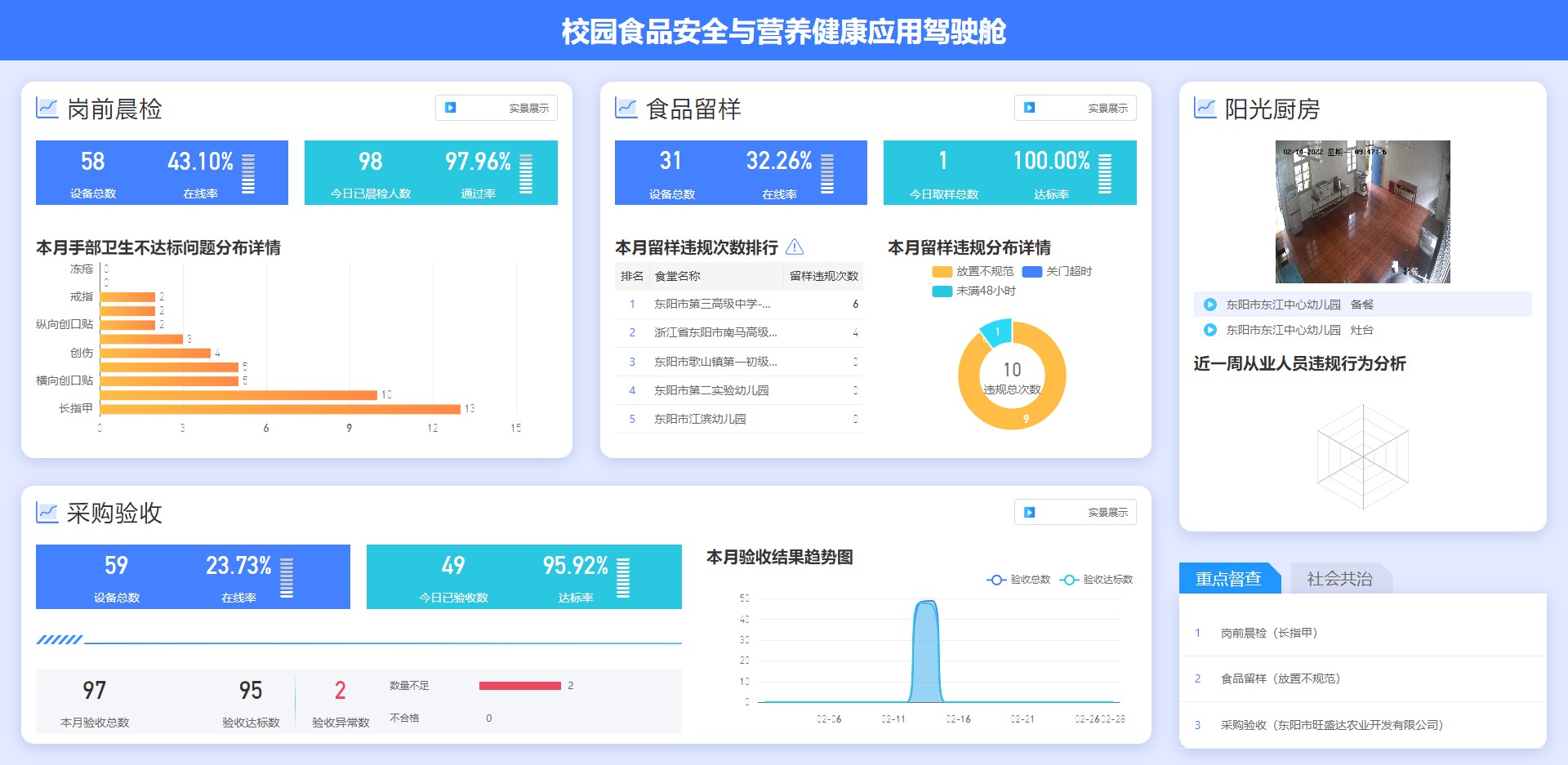1568x765 pixels.
Task: Play the 东江中心幼儿园 灶台 camera feed
Action: click(x=1210, y=330)
